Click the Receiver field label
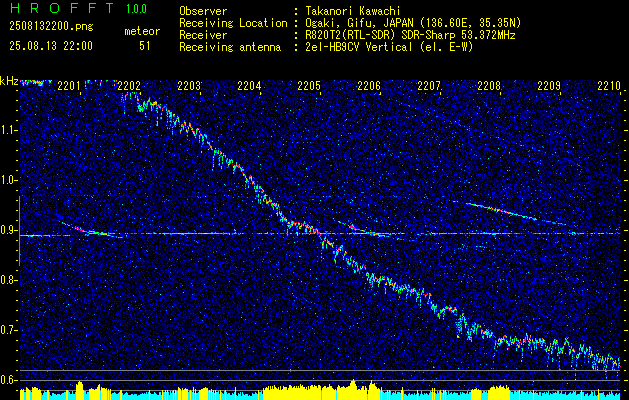629x400 pixels. click(203, 35)
